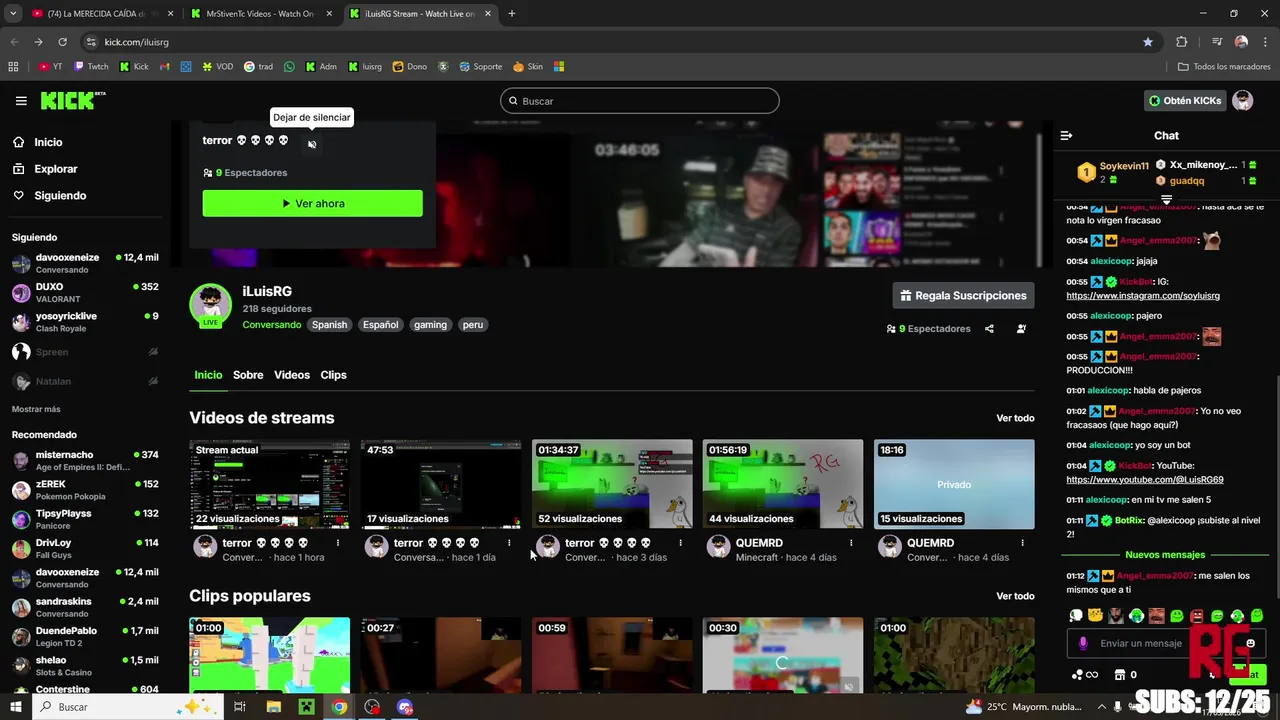Open the Windows Start menu

click(15, 707)
